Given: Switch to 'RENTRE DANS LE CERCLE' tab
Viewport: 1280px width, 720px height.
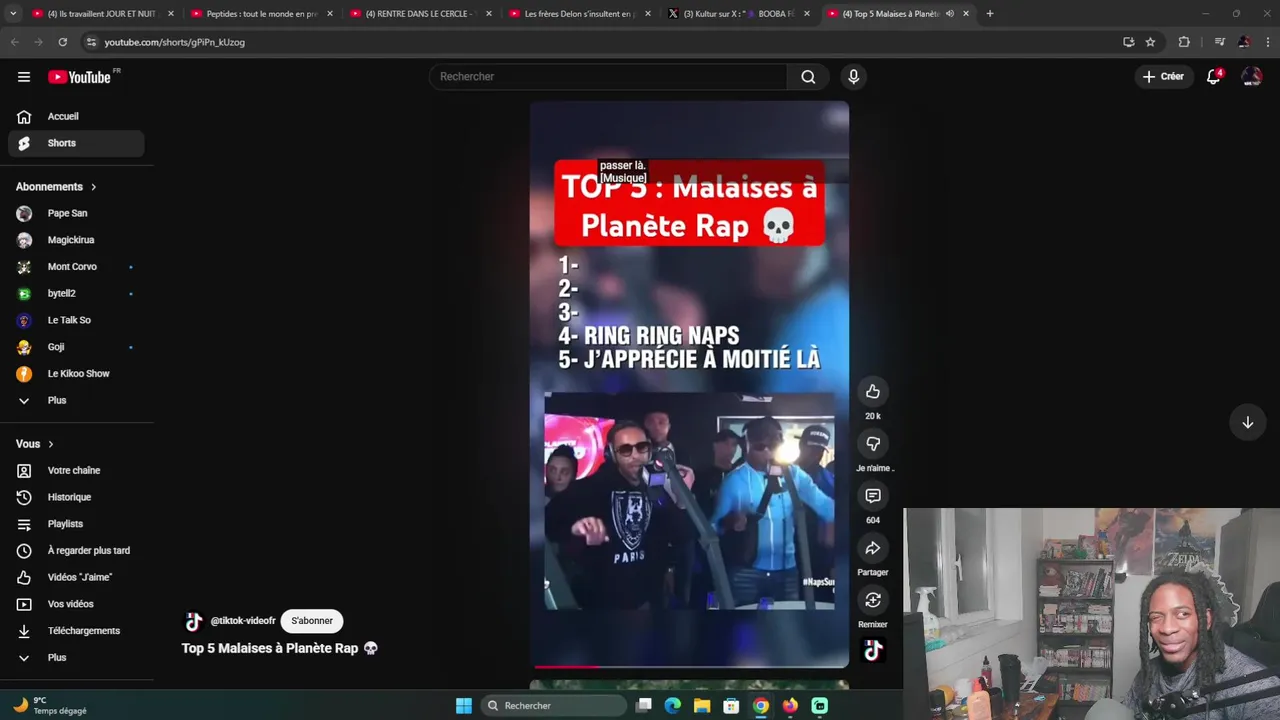Looking at the screenshot, I should pos(419,14).
